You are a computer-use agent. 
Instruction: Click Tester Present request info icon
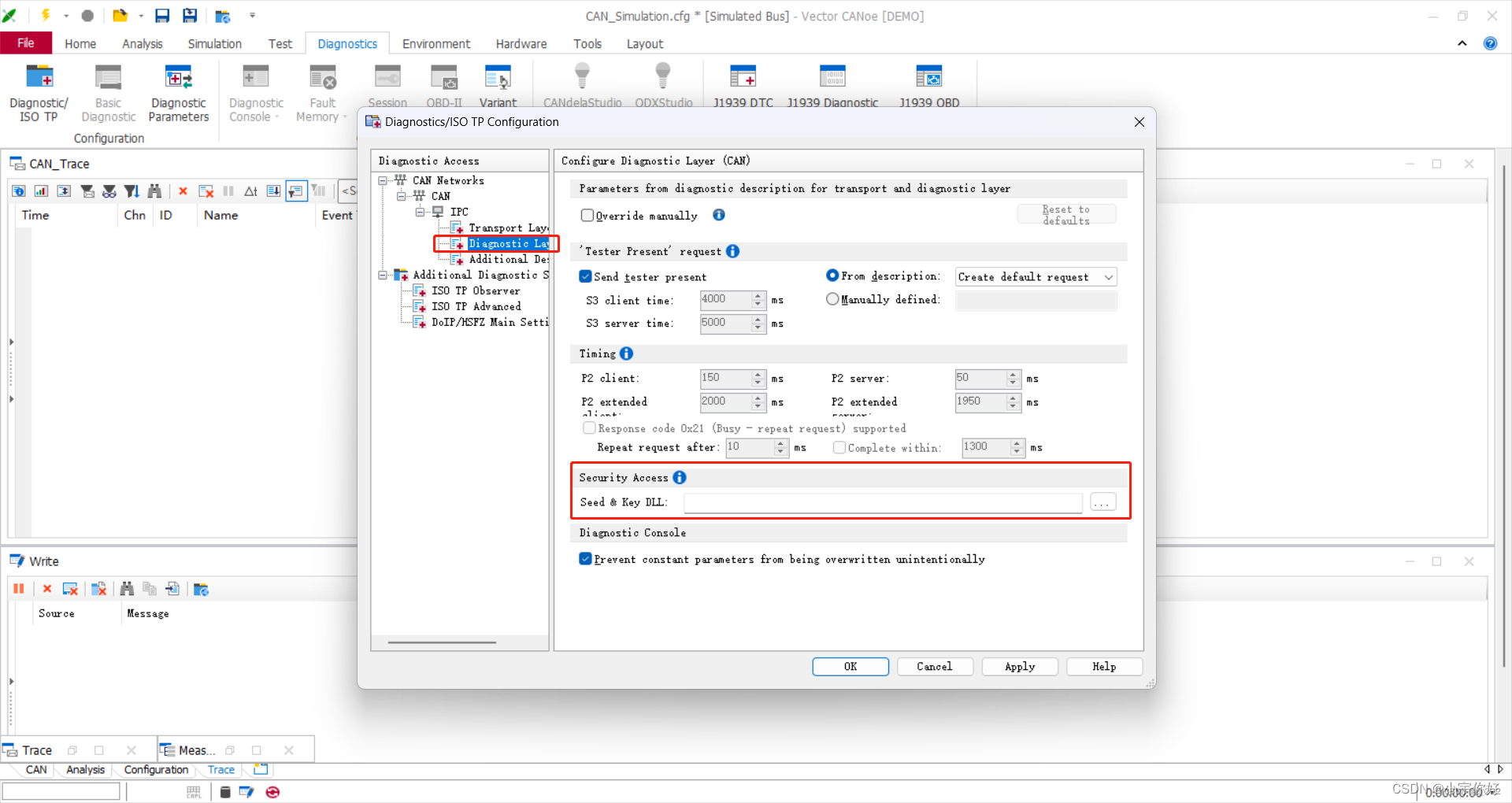(x=732, y=251)
